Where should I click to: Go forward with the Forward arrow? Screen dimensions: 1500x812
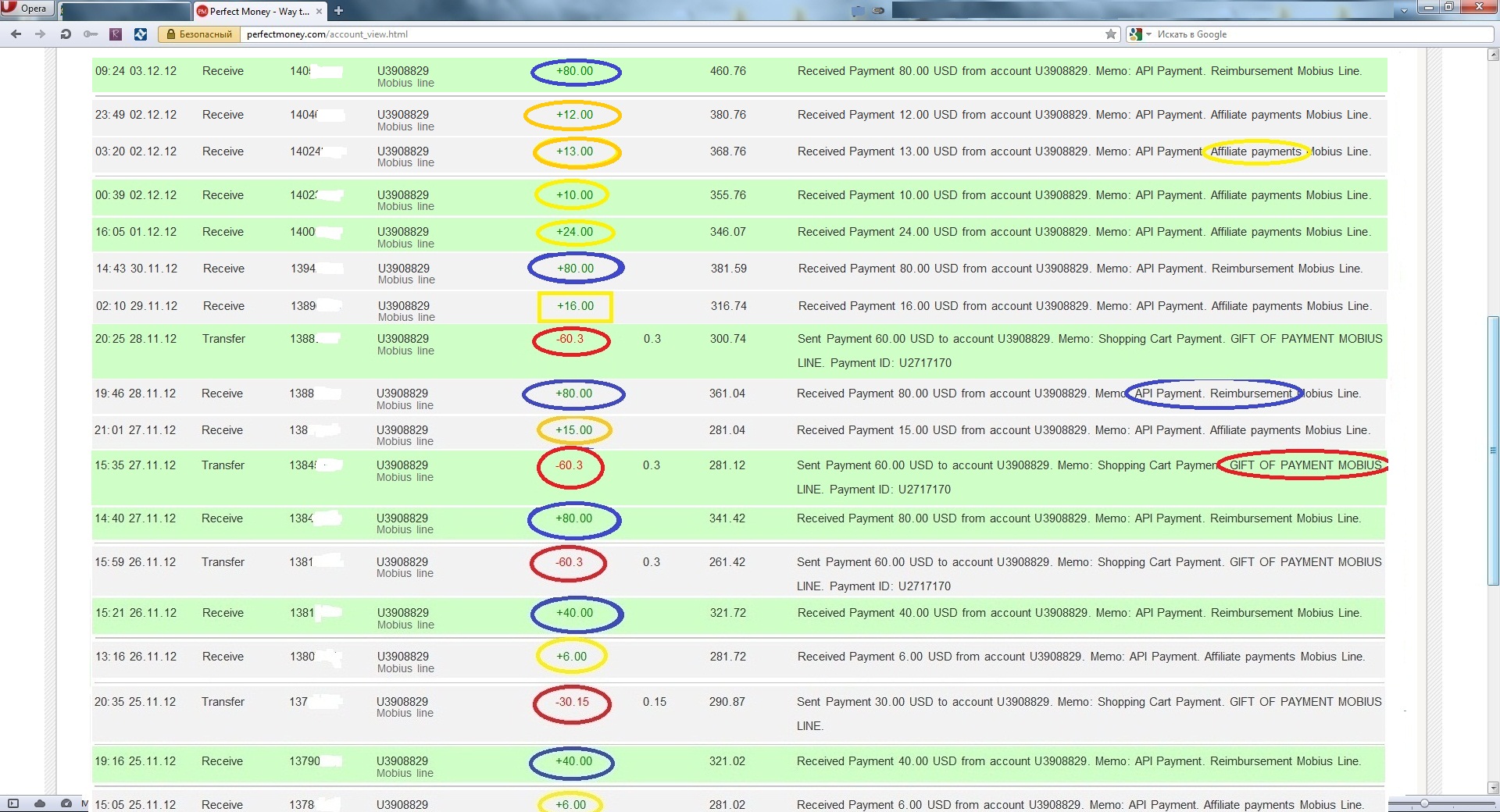click(x=40, y=34)
